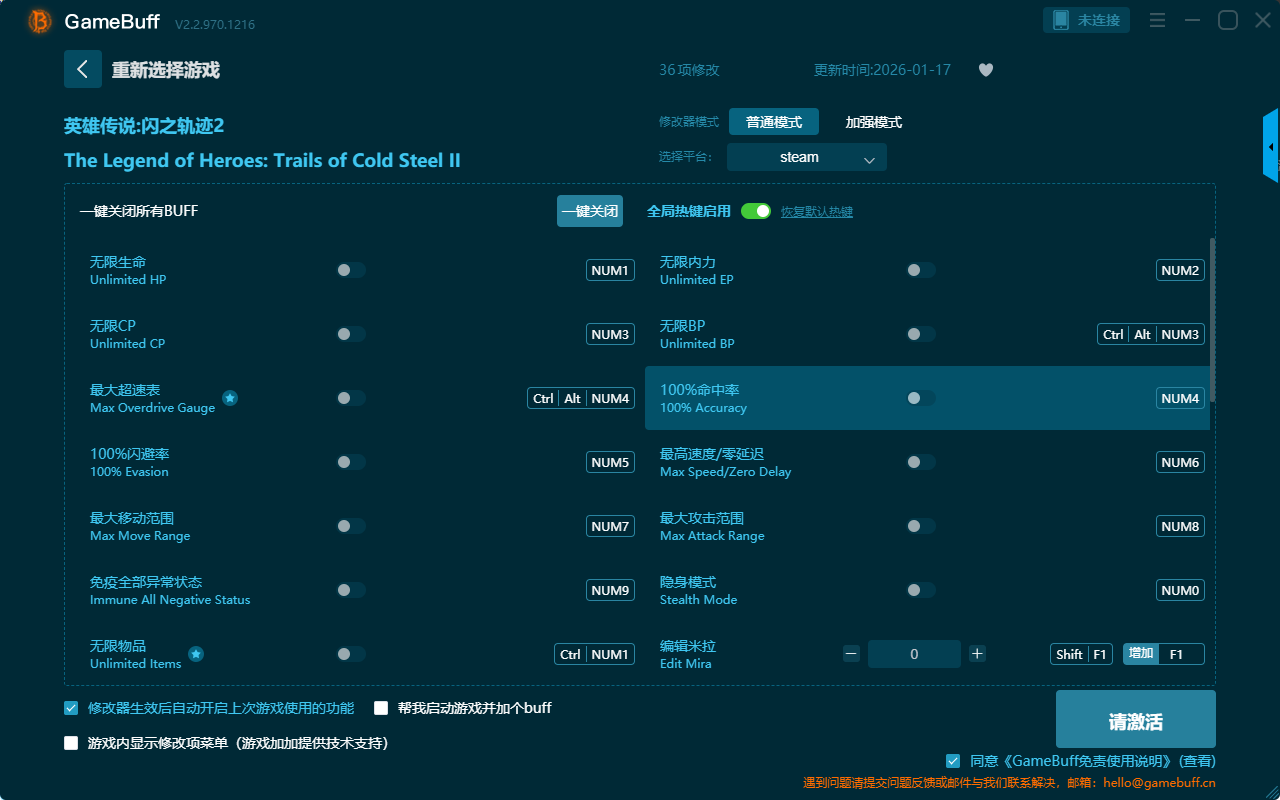
Task: Open the steam platform dropdown
Action: click(806, 157)
